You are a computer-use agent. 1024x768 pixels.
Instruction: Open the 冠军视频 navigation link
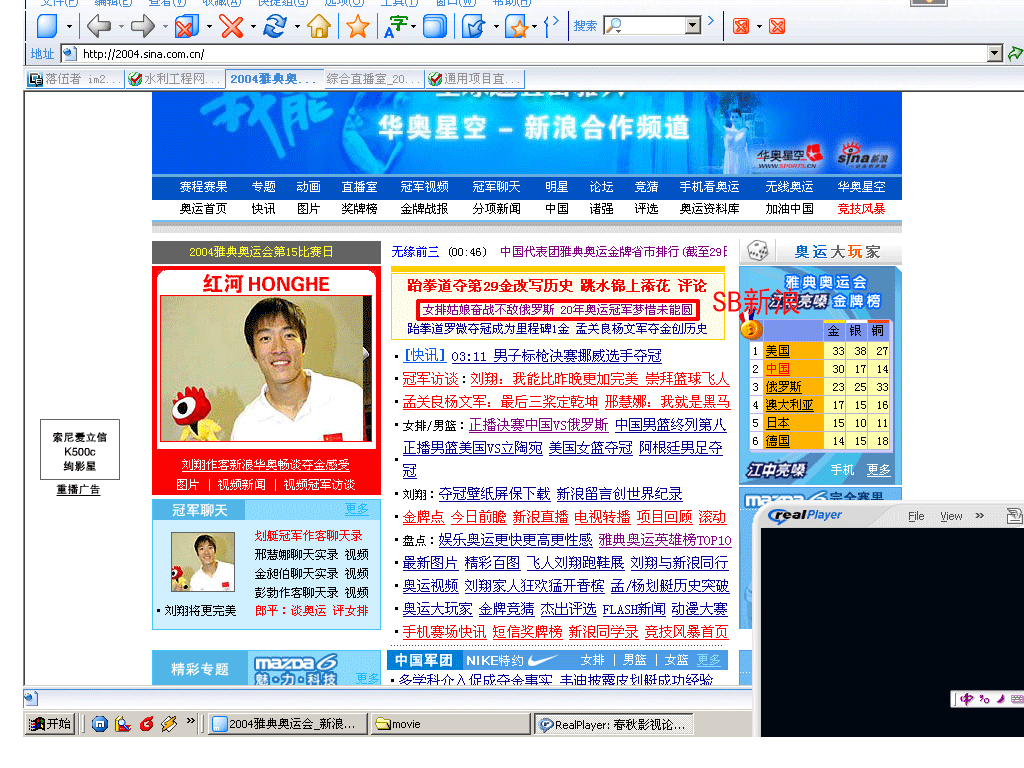tap(424, 187)
